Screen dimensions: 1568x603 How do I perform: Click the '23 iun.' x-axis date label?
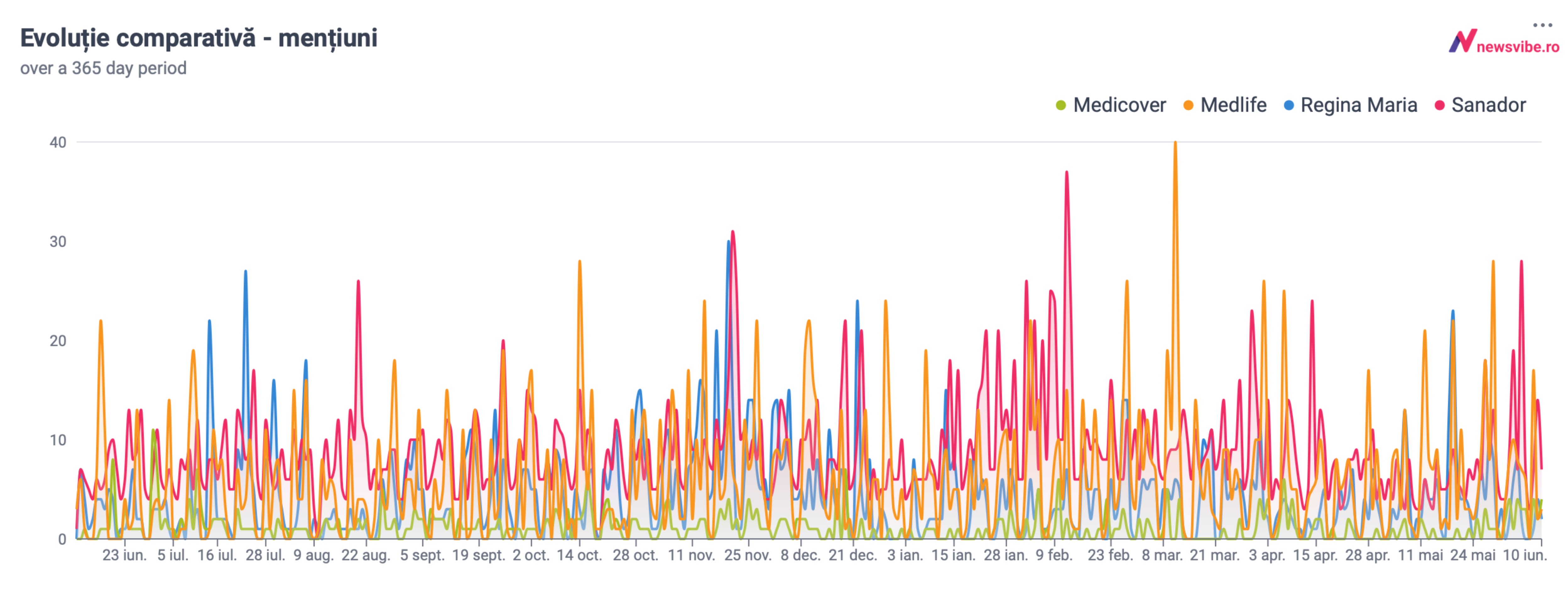124,556
